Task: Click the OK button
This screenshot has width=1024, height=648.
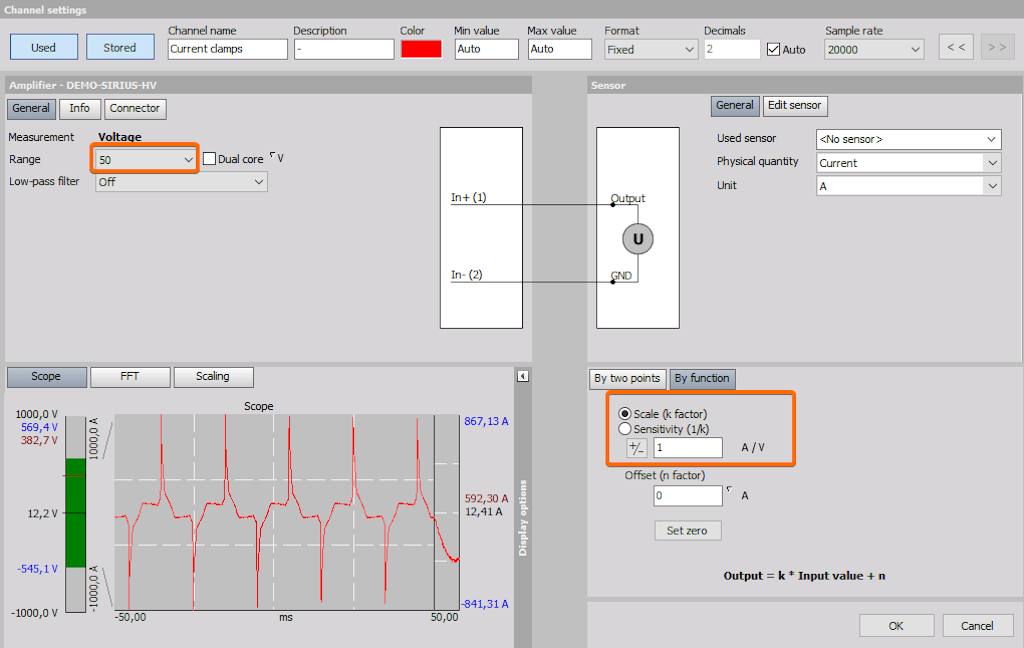Action: tap(896, 626)
